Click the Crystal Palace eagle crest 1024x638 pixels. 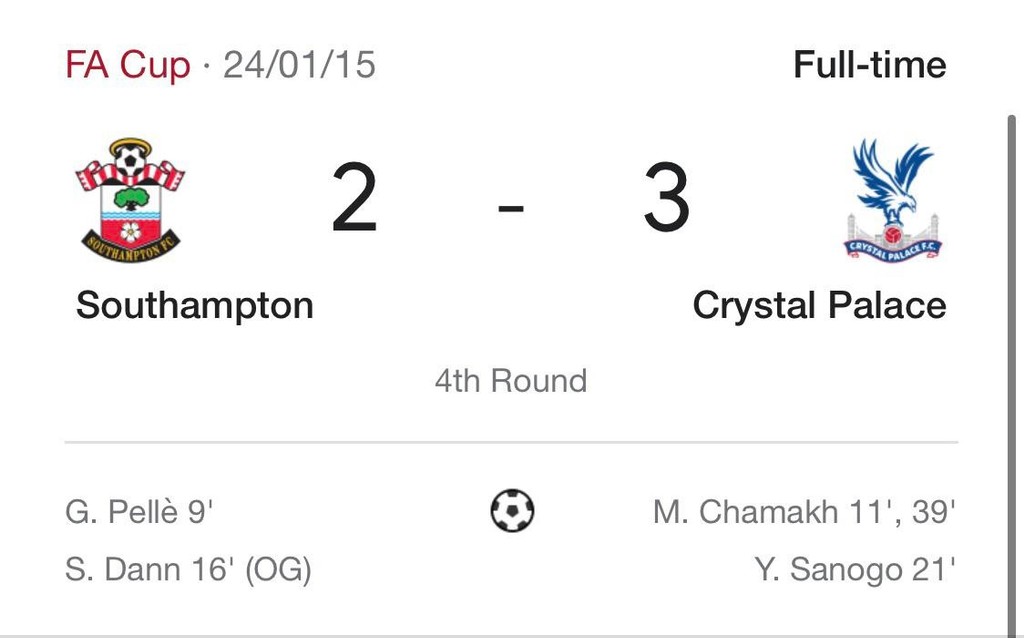click(x=893, y=200)
